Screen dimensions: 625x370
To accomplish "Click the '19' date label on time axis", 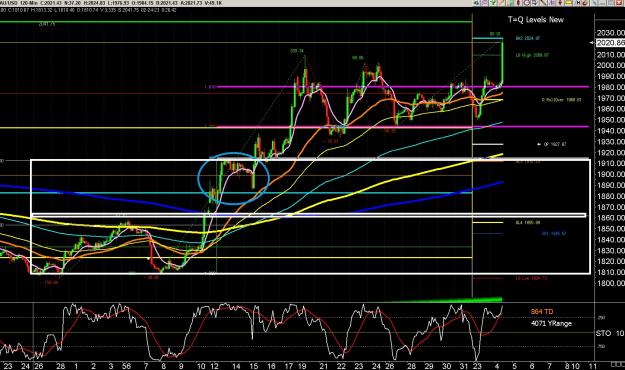I will pos(302,366).
